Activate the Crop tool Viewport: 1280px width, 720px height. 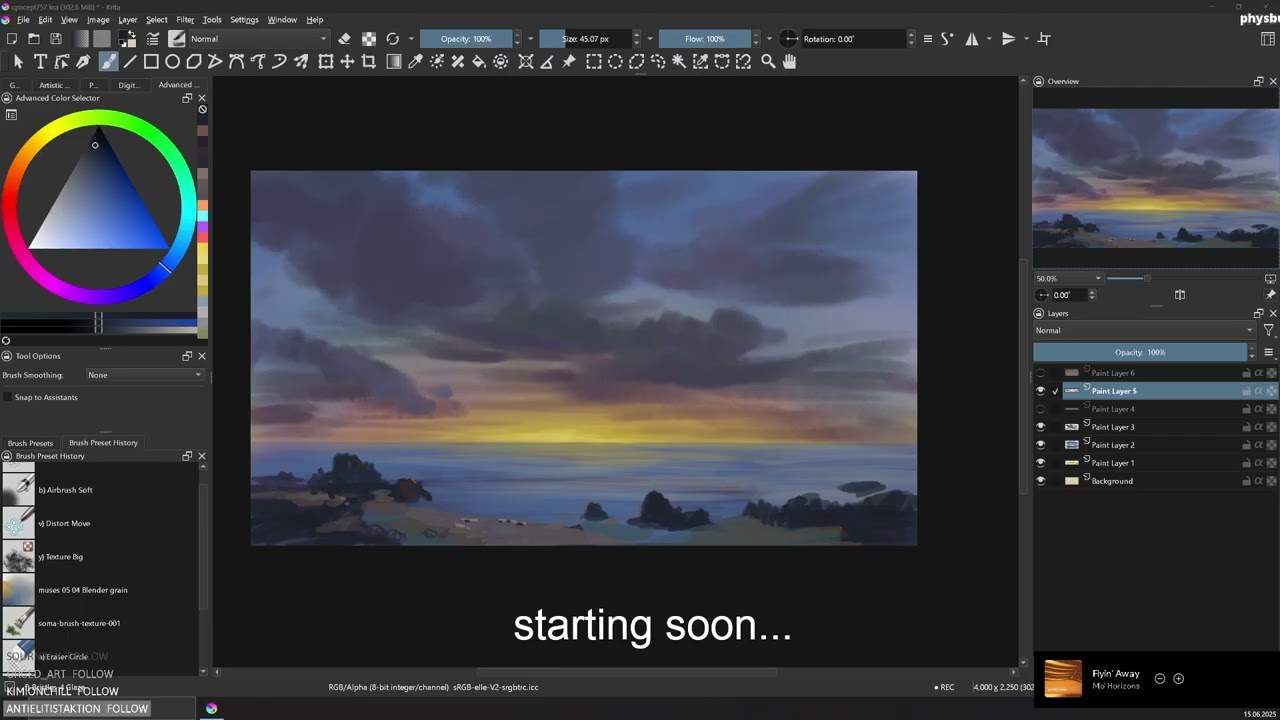[369, 61]
